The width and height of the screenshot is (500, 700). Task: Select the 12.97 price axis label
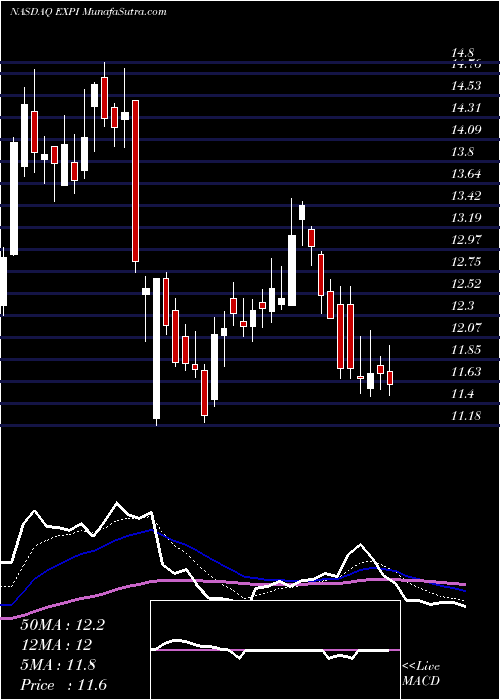pyautogui.click(x=466, y=240)
